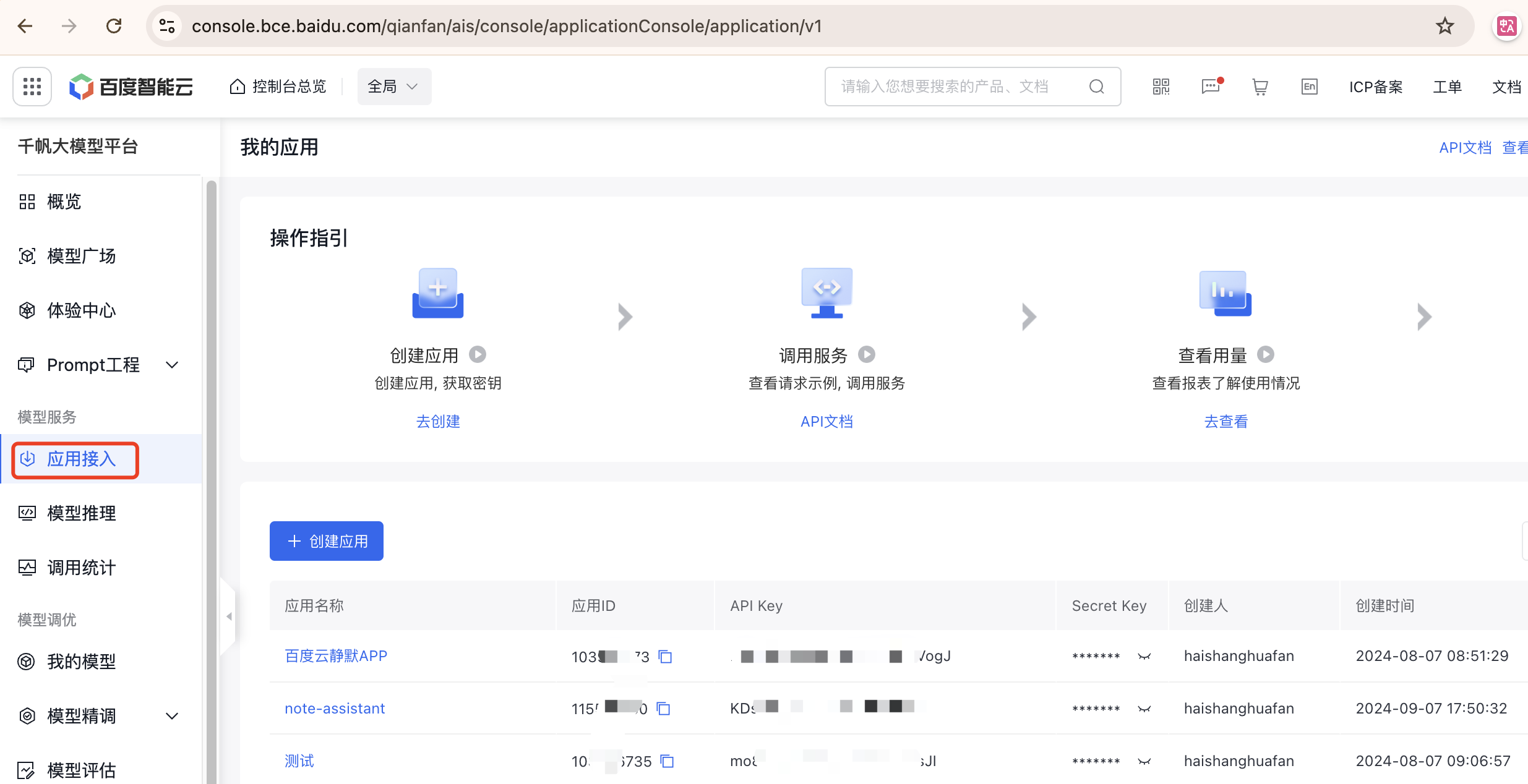Open the API文档 link under 调用服务
This screenshot has height=784, width=1528.
click(x=827, y=422)
